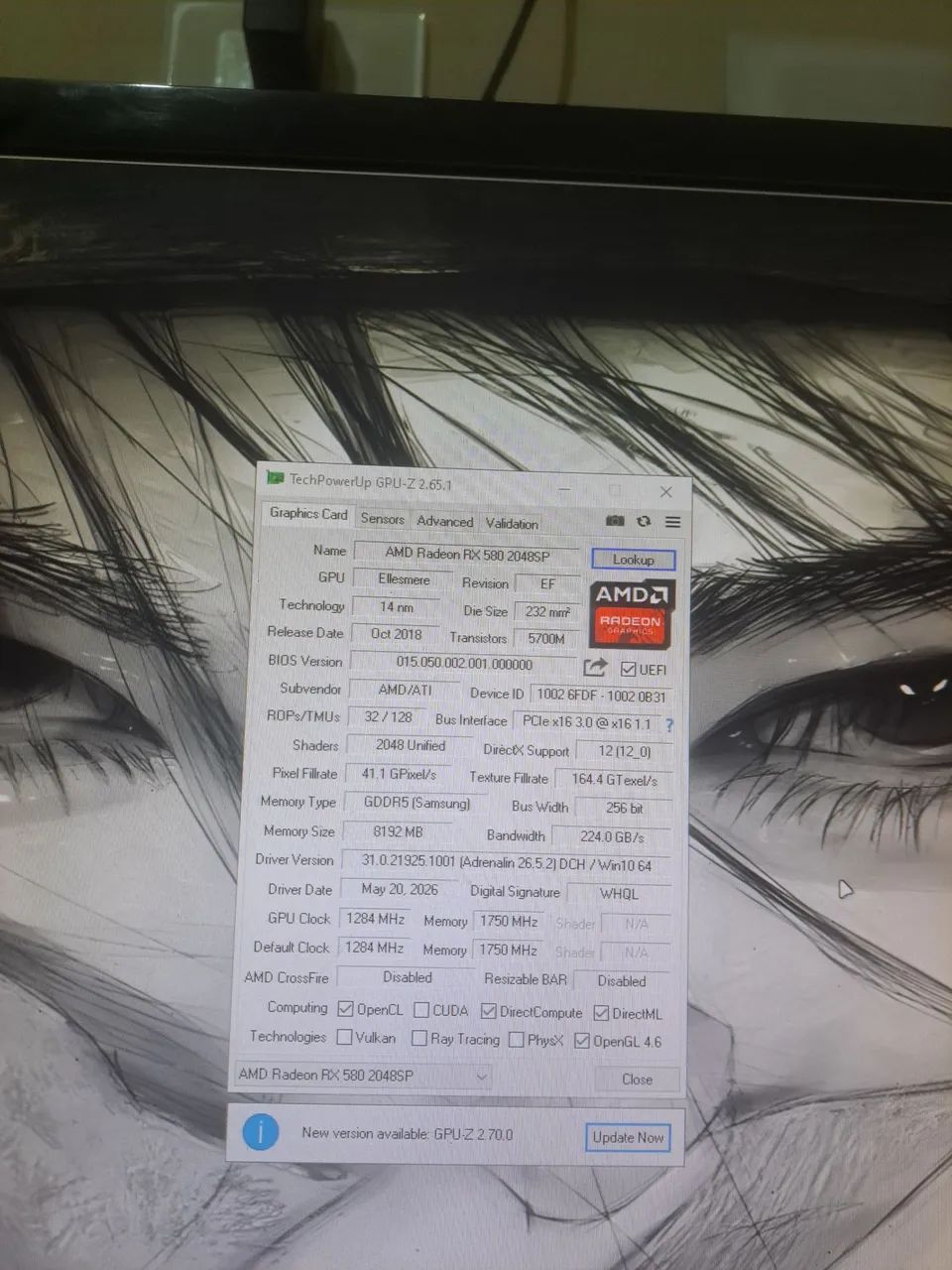Click the Memory Size value 8192 MB

coord(397,831)
